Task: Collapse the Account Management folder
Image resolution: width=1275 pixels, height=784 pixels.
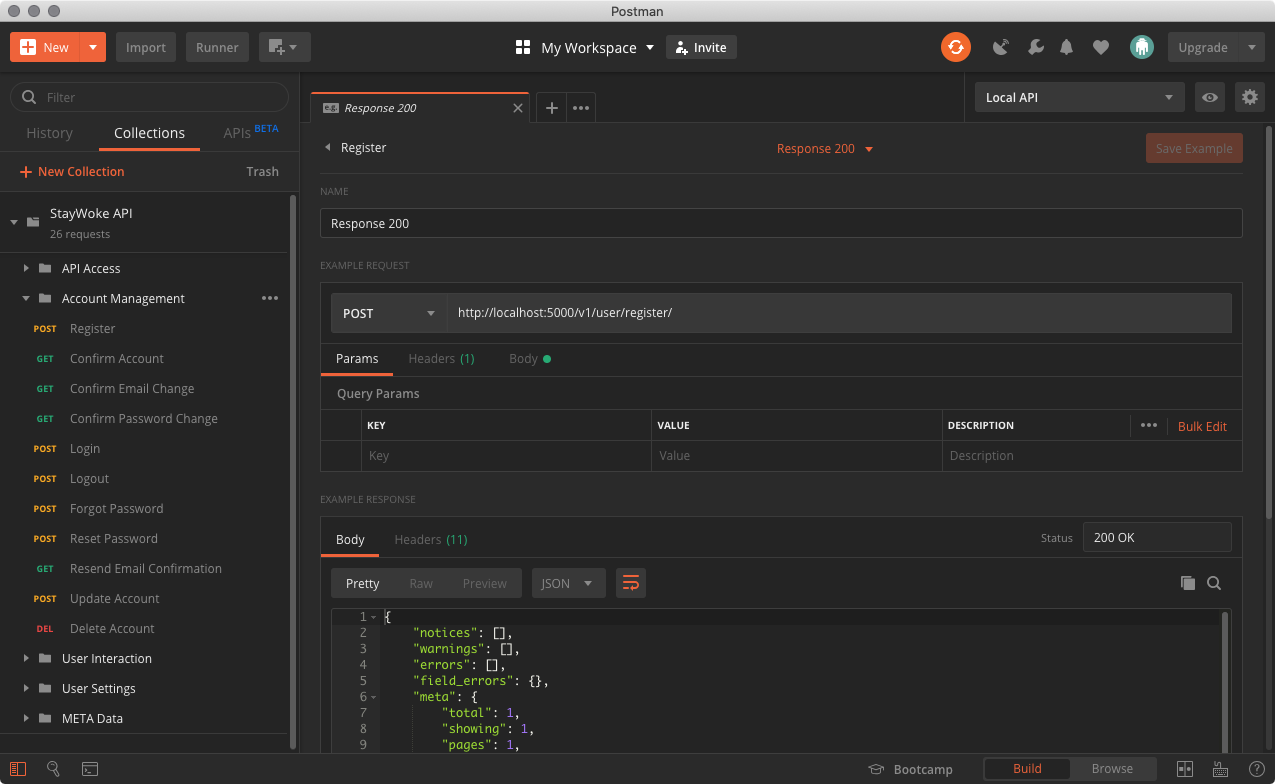Action: [24, 298]
